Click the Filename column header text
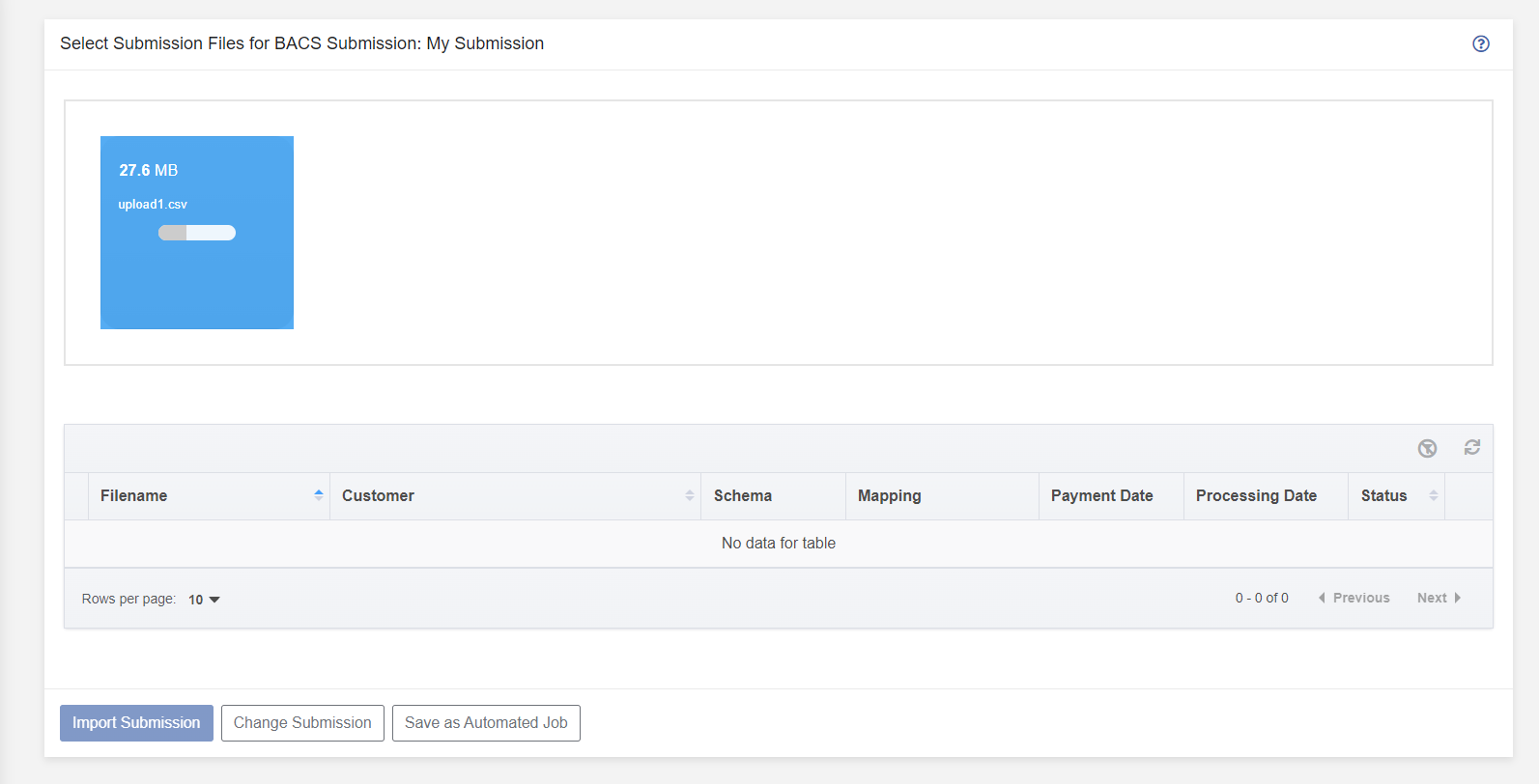The height and width of the screenshot is (784, 1539). [x=133, y=495]
